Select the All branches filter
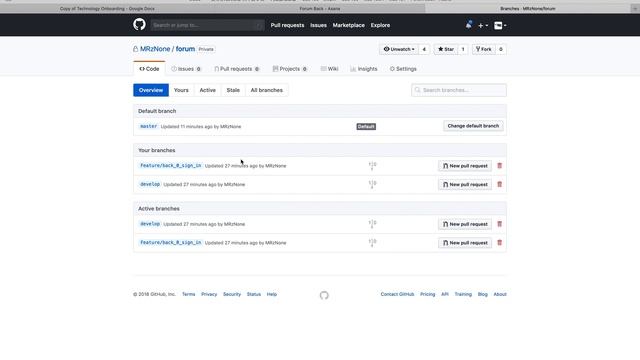The width and height of the screenshot is (640, 360). pyautogui.click(x=267, y=90)
